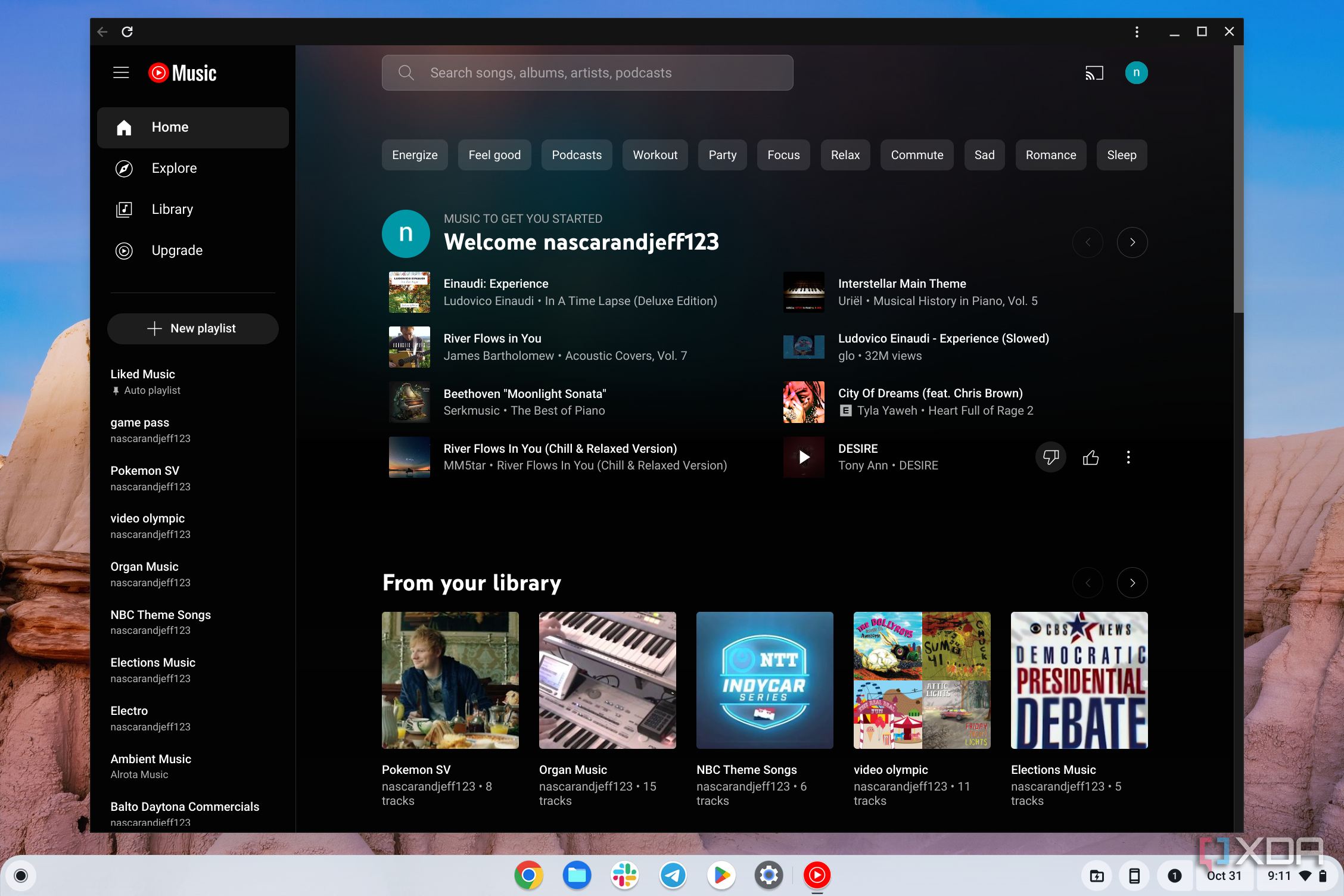Focus the search songs input field
The image size is (1344, 896).
pyautogui.click(x=587, y=73)
